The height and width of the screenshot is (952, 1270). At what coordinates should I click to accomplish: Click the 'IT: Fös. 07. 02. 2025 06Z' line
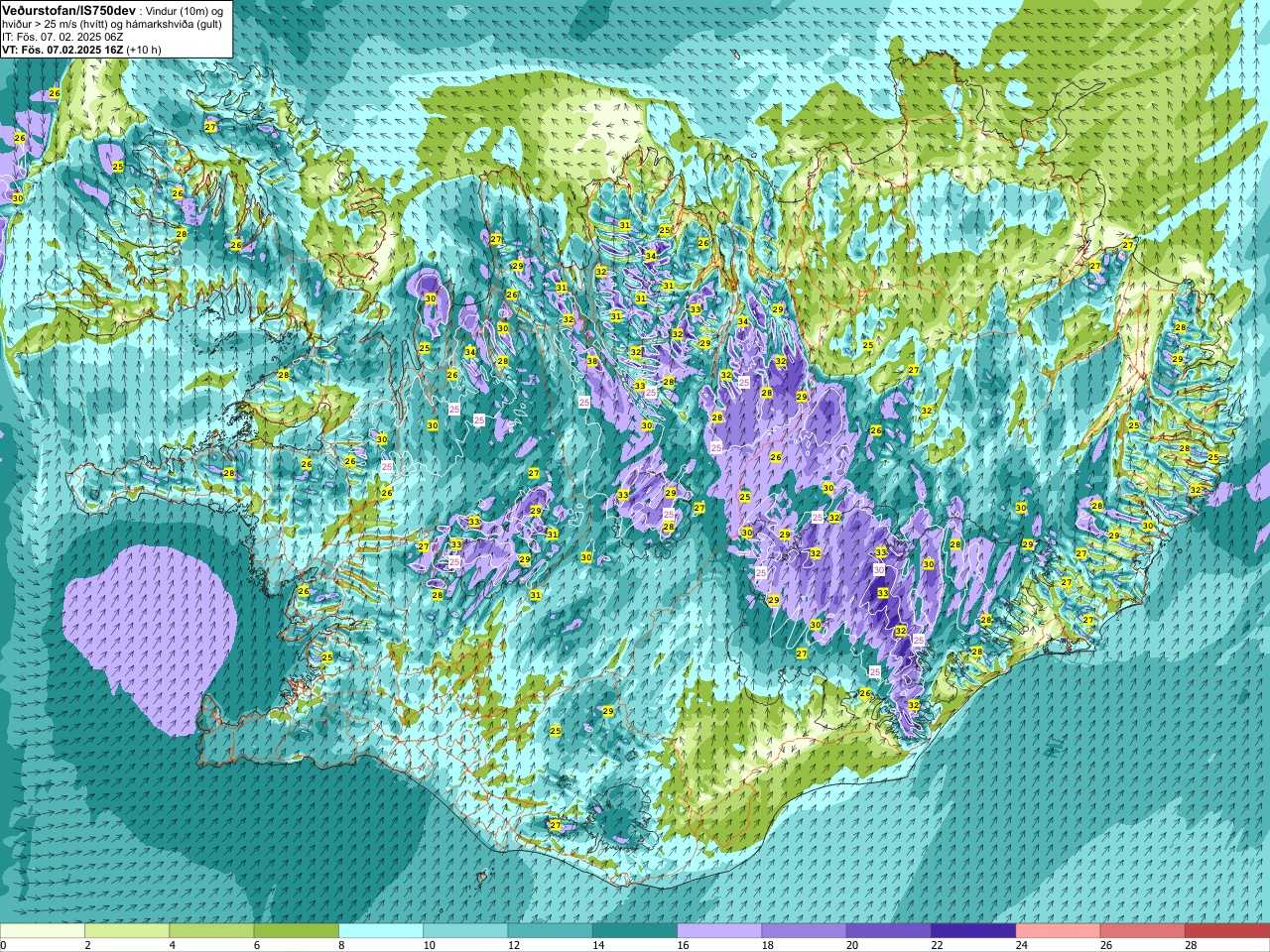tap(63, 36)
